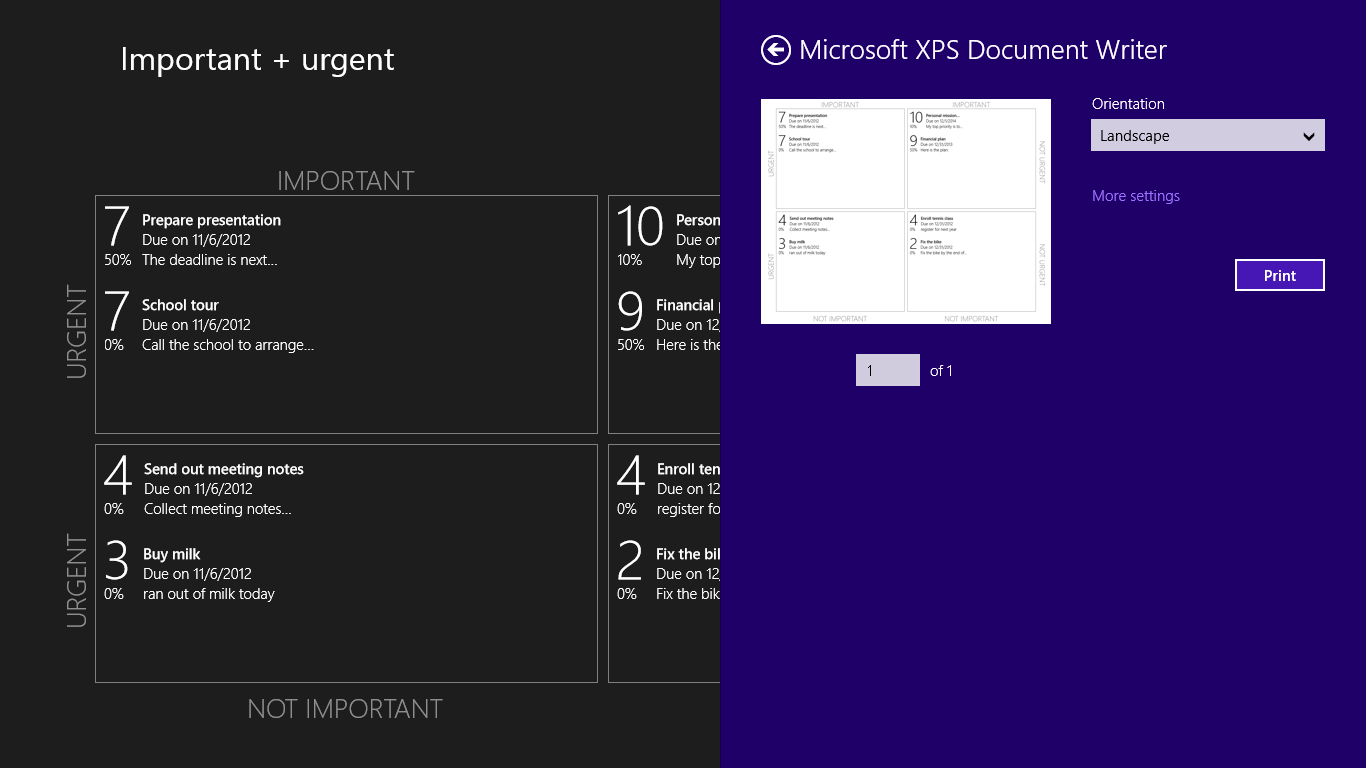Click the large 7 priority number of Prepare presentation
Screen dimensions: 1366x768
pyautogui.click(x=117, y=227)
